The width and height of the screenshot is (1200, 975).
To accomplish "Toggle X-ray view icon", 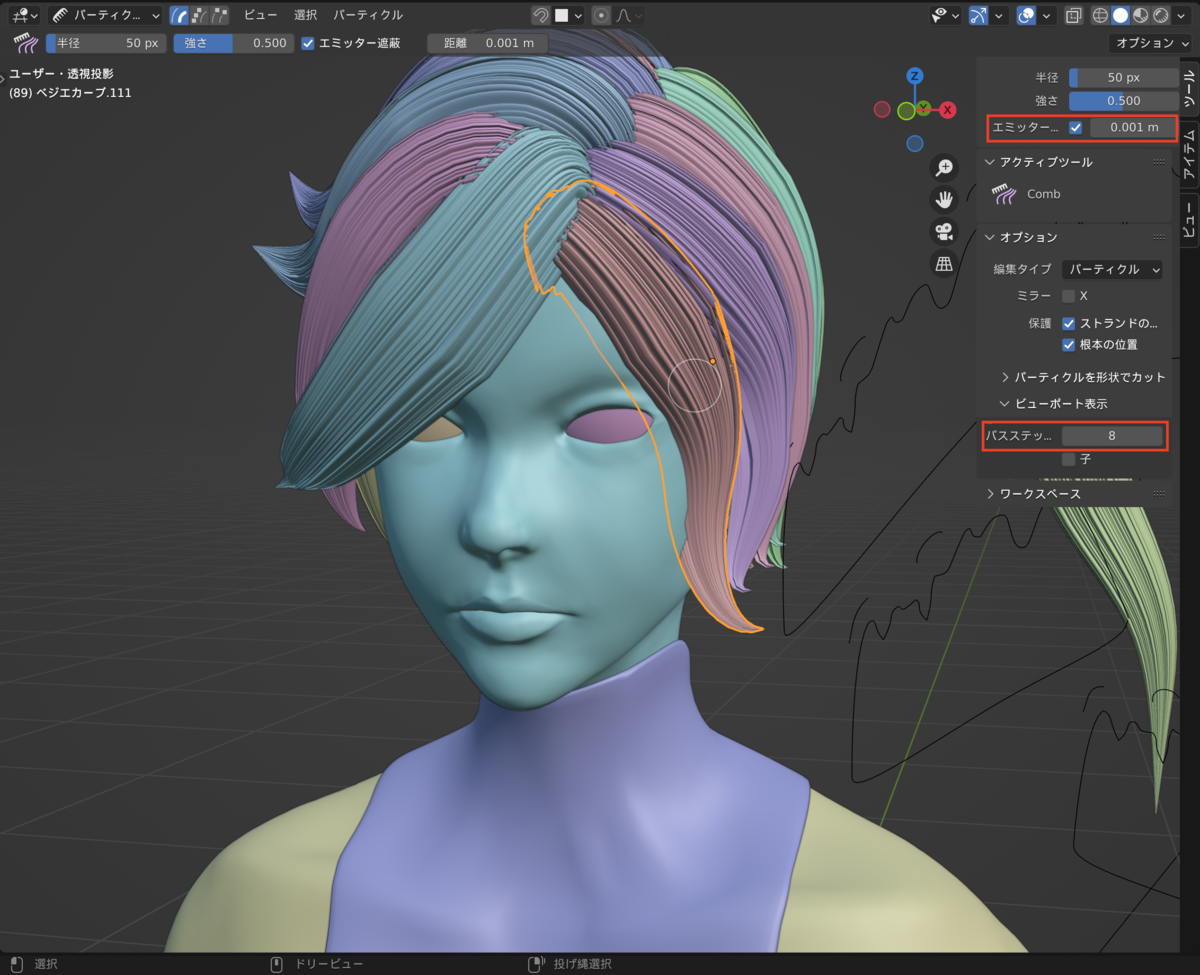I will 1073,15.
